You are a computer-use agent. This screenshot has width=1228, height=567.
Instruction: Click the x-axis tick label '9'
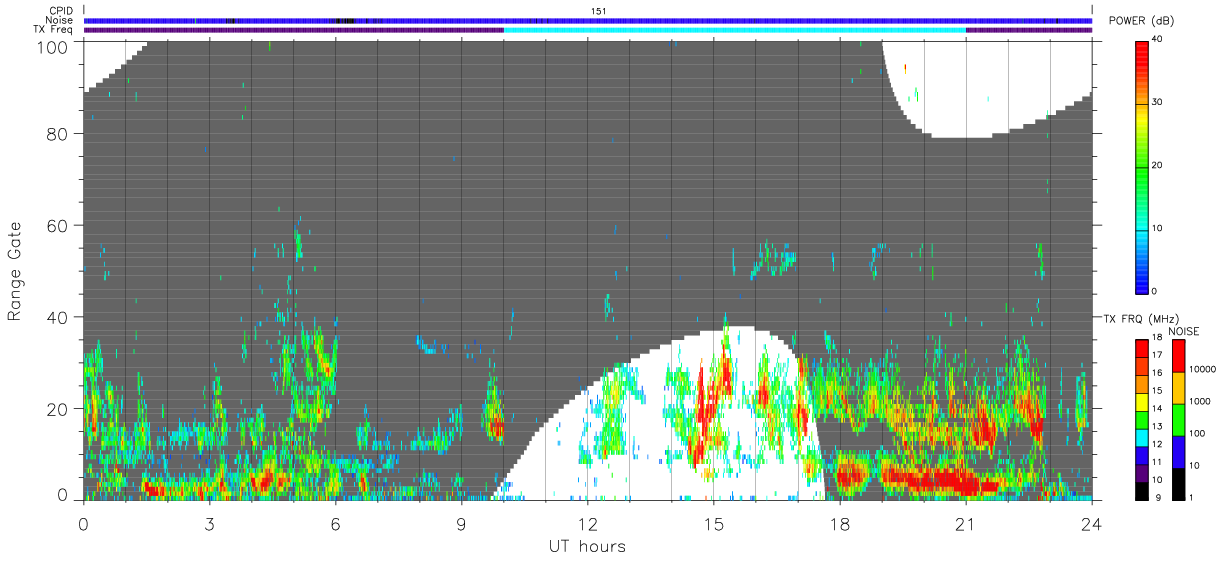click(x=461, y=523)
